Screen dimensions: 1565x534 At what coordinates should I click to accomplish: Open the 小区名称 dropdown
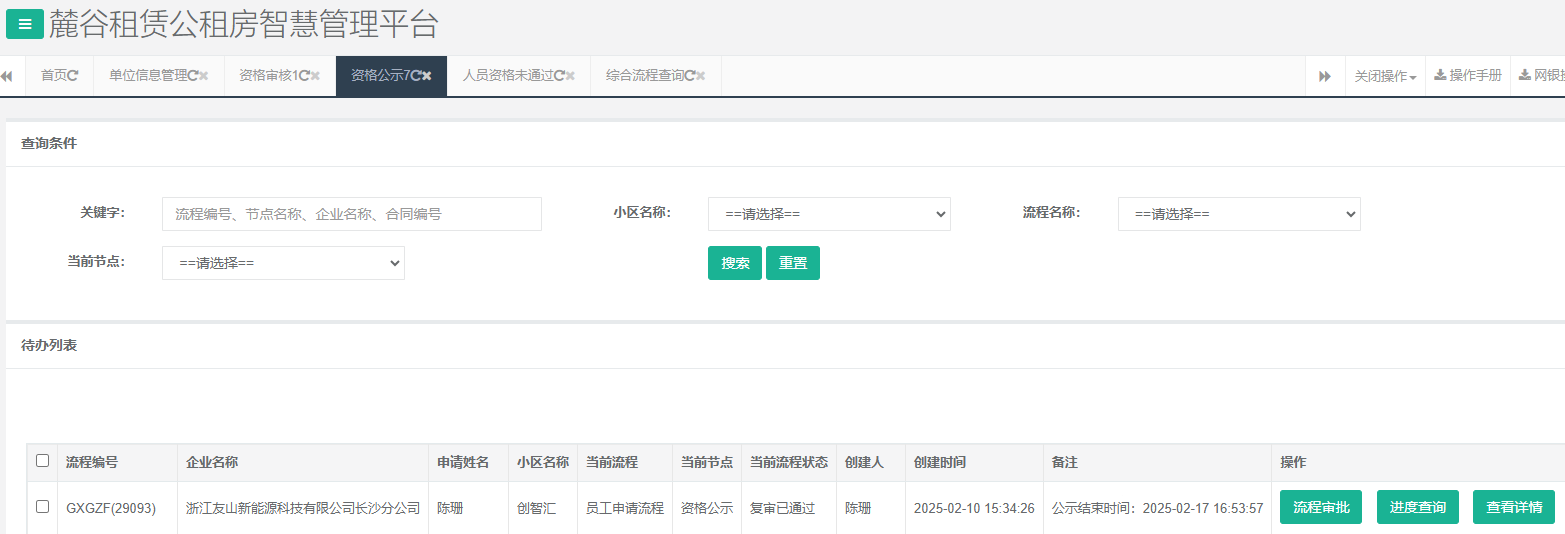(x=829, y=214)
